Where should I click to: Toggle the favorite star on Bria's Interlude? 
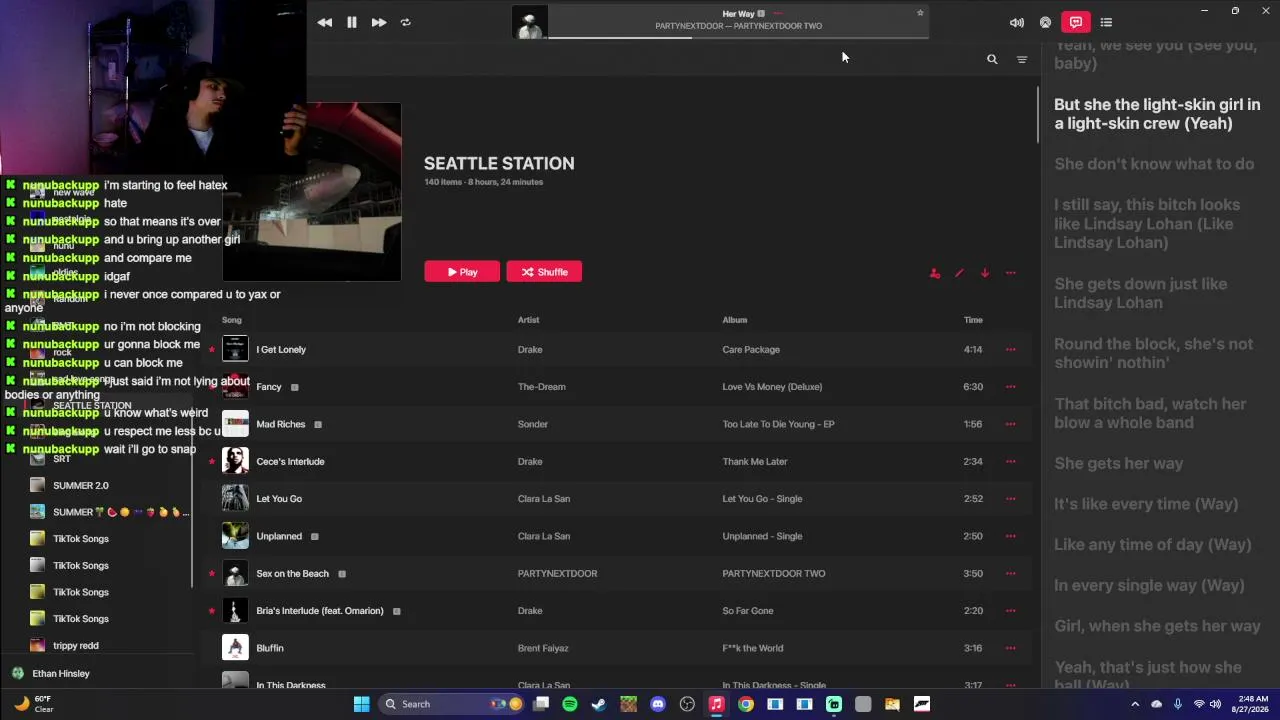tap(211, 611)
